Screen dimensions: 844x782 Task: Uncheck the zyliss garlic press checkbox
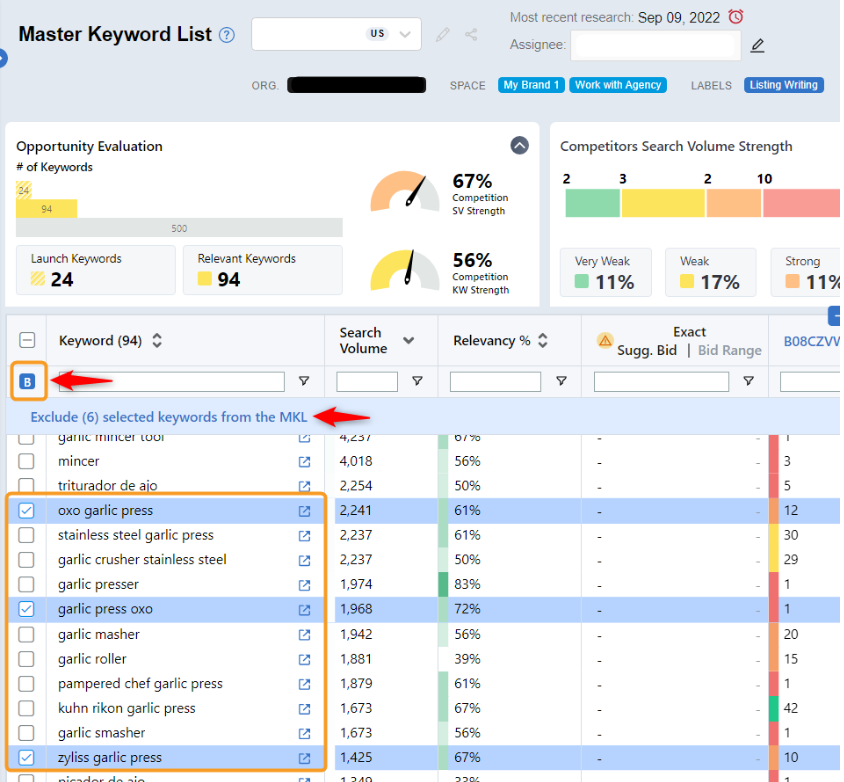tap(27, 758)
